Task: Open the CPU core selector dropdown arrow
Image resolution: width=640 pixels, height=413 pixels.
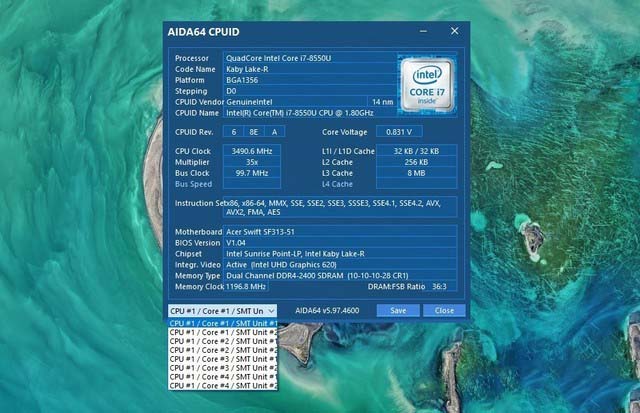Action: tap(271, 311)
